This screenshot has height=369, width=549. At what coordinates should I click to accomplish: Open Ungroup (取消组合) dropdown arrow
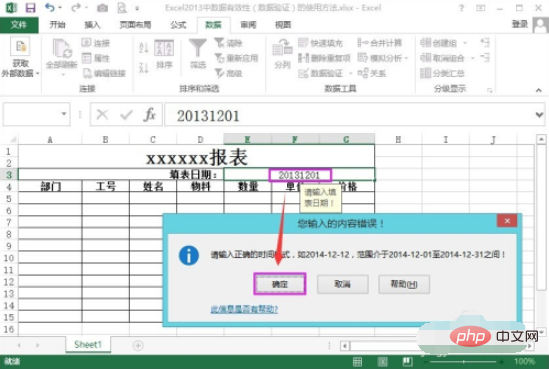tap(472, 58)
